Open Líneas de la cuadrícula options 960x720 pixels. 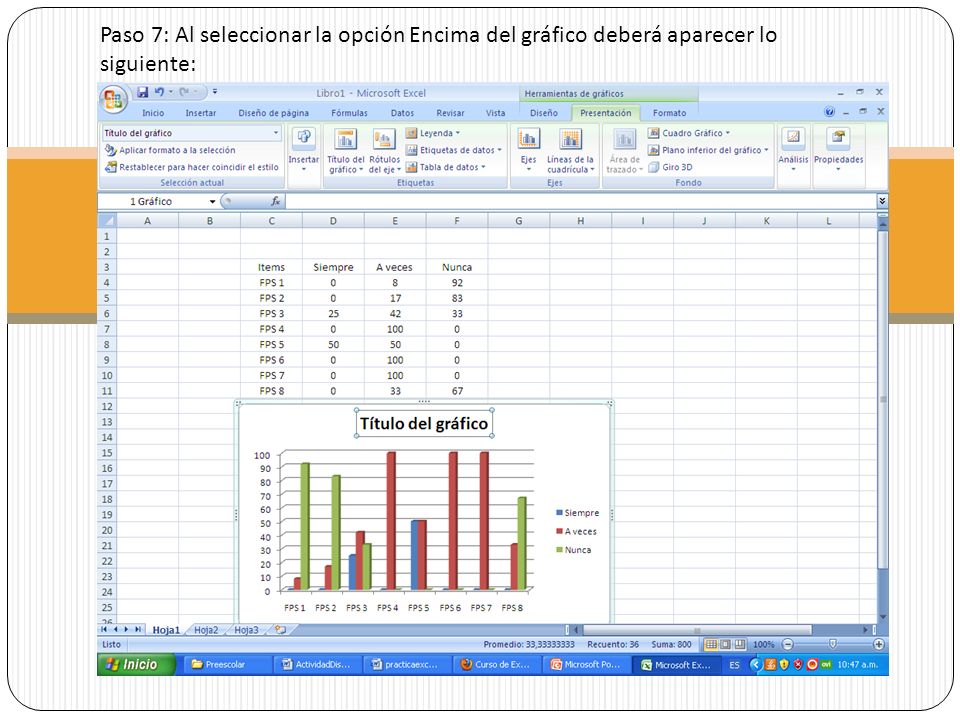571,151
